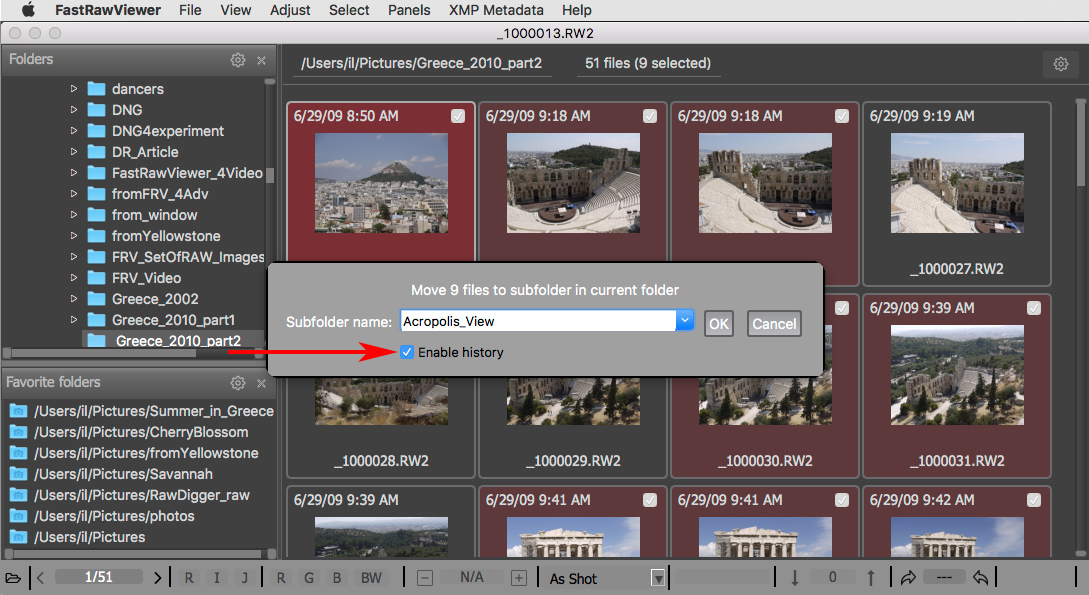Expand the dancers folder tree arrow
The height and width of the screenshot is (595, 1089).
point(74,89)
